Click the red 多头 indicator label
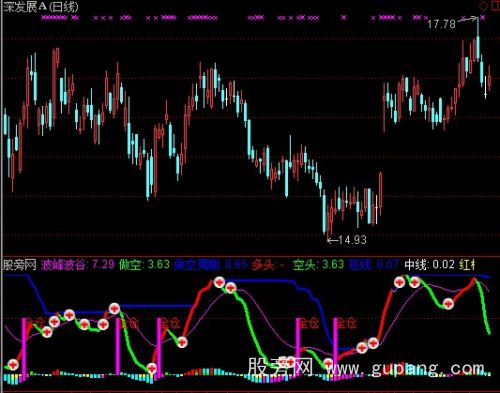 pyautogui.click(x=267, y=265)
